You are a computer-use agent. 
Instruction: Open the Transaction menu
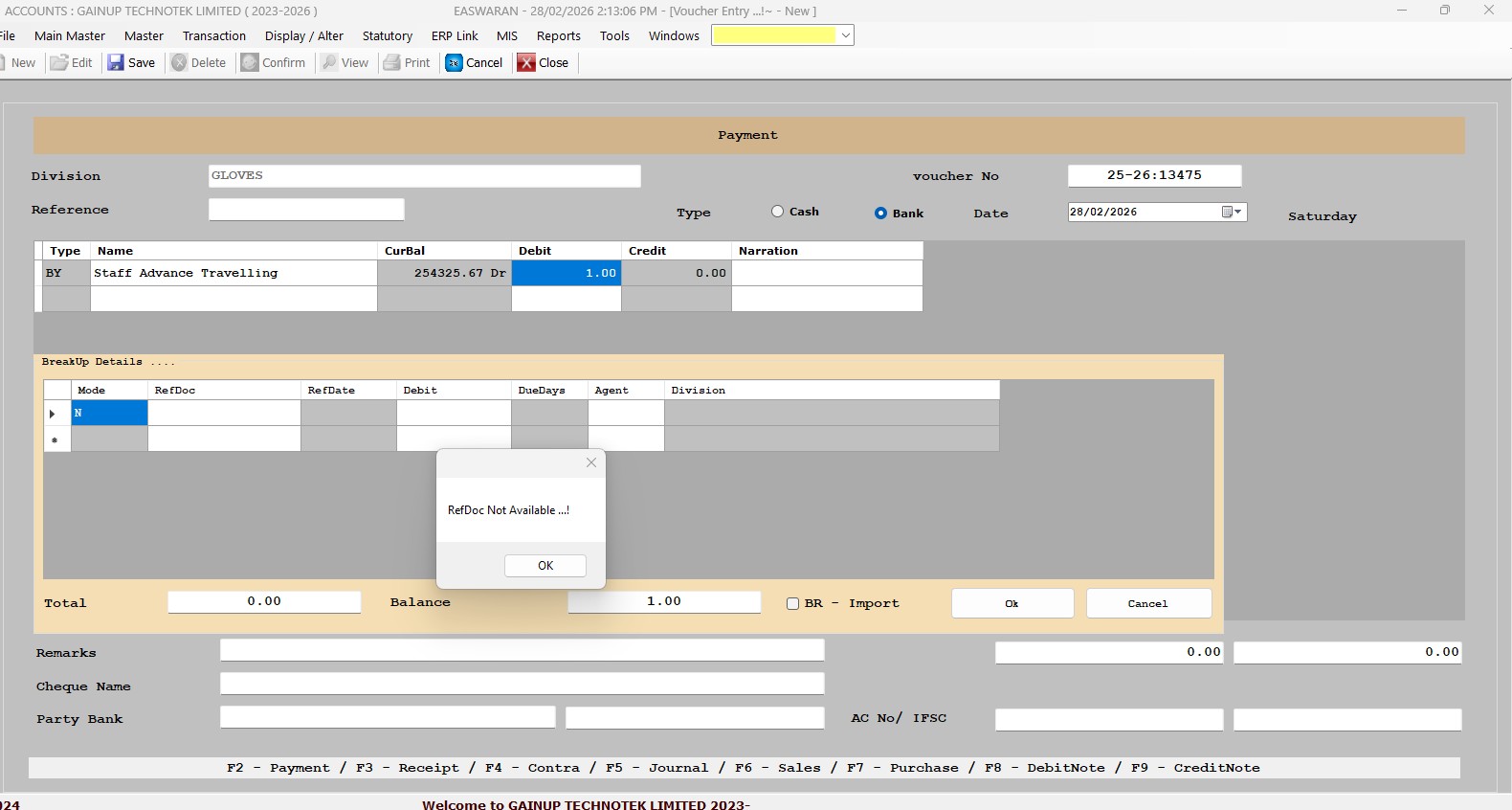213,36
